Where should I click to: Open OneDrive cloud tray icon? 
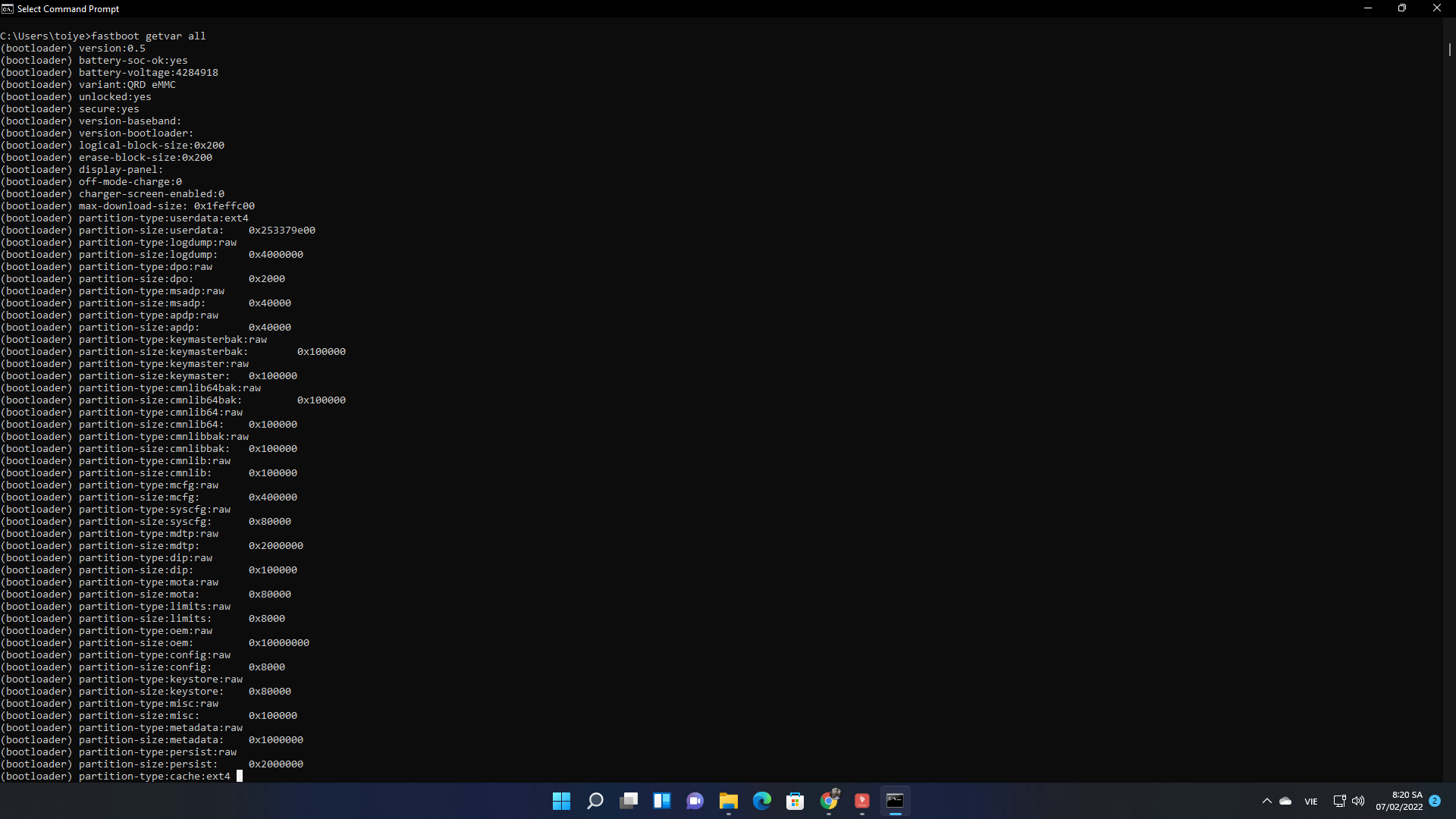1285,801
